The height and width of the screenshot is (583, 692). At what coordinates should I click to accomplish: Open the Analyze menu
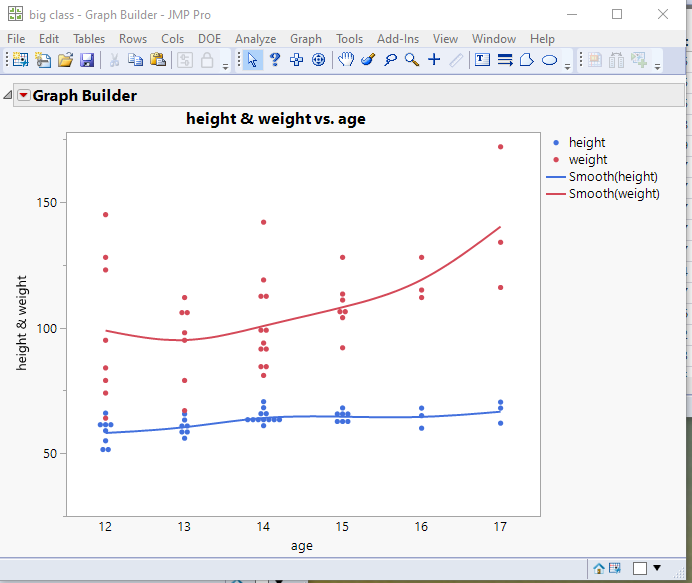pyautogui.click(x=256, y=39)
